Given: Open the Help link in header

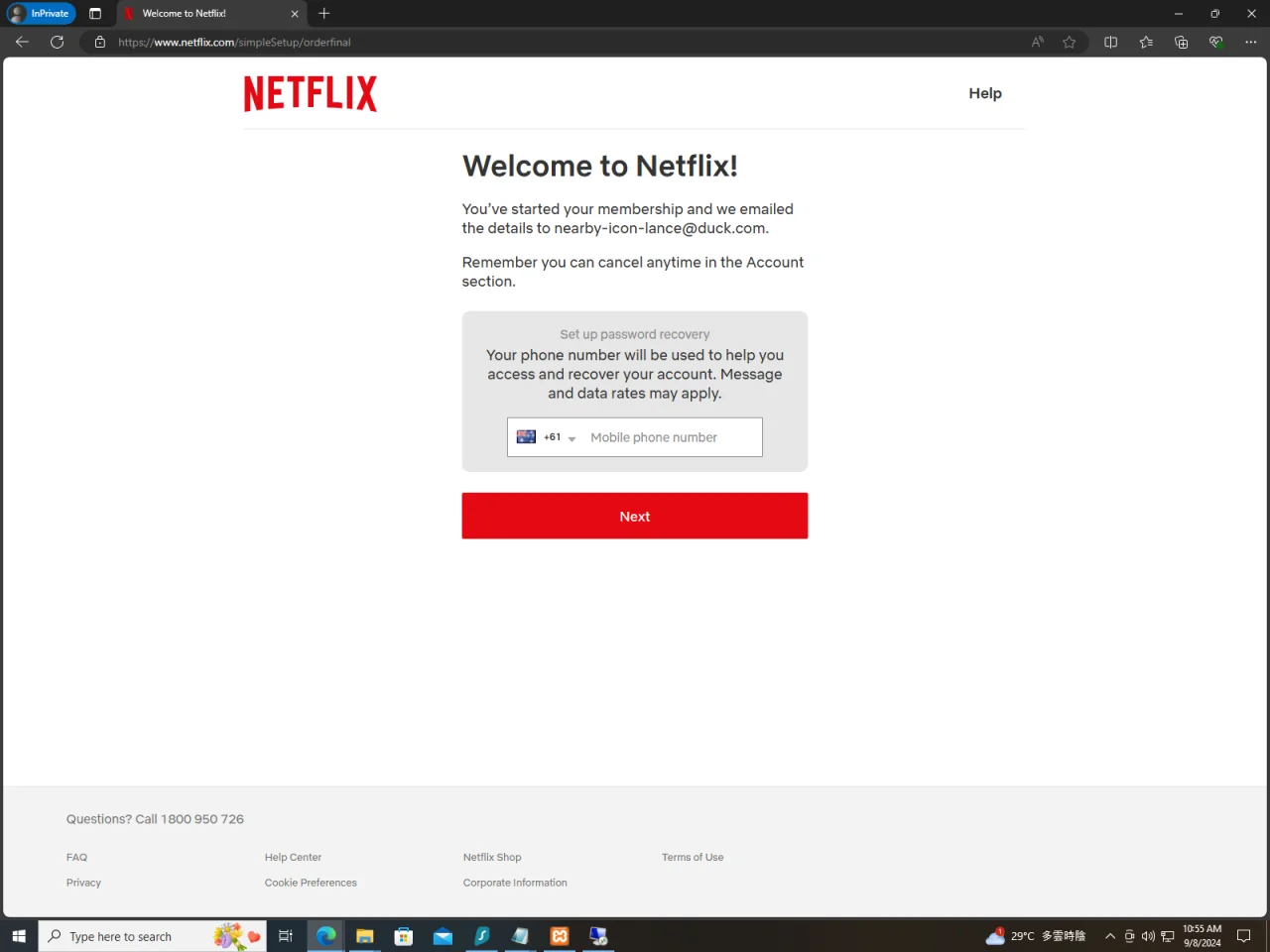Looking at the screenshot, I should coord(985,93).
